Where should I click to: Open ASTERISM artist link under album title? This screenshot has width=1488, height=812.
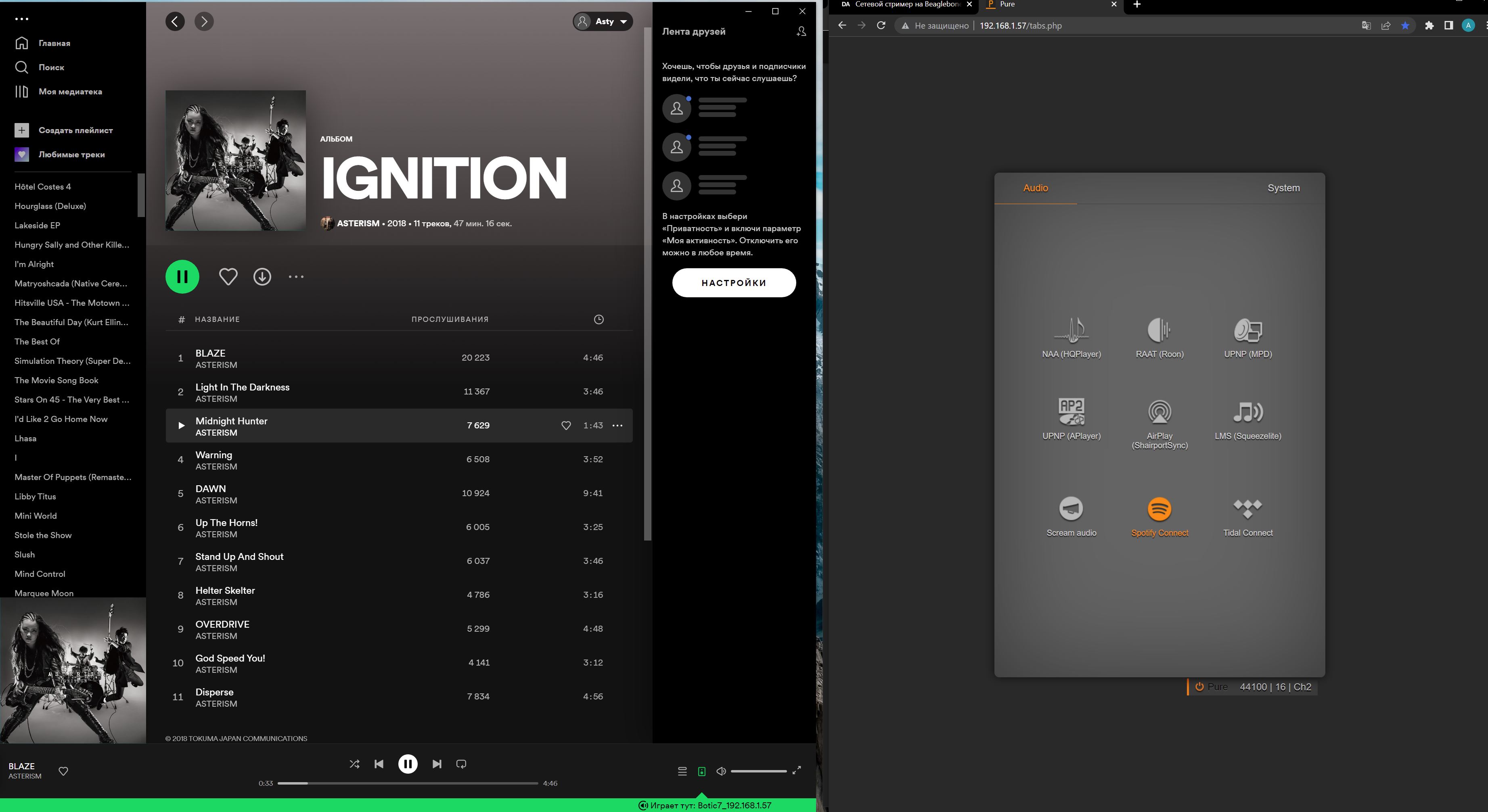coord(358,223)
